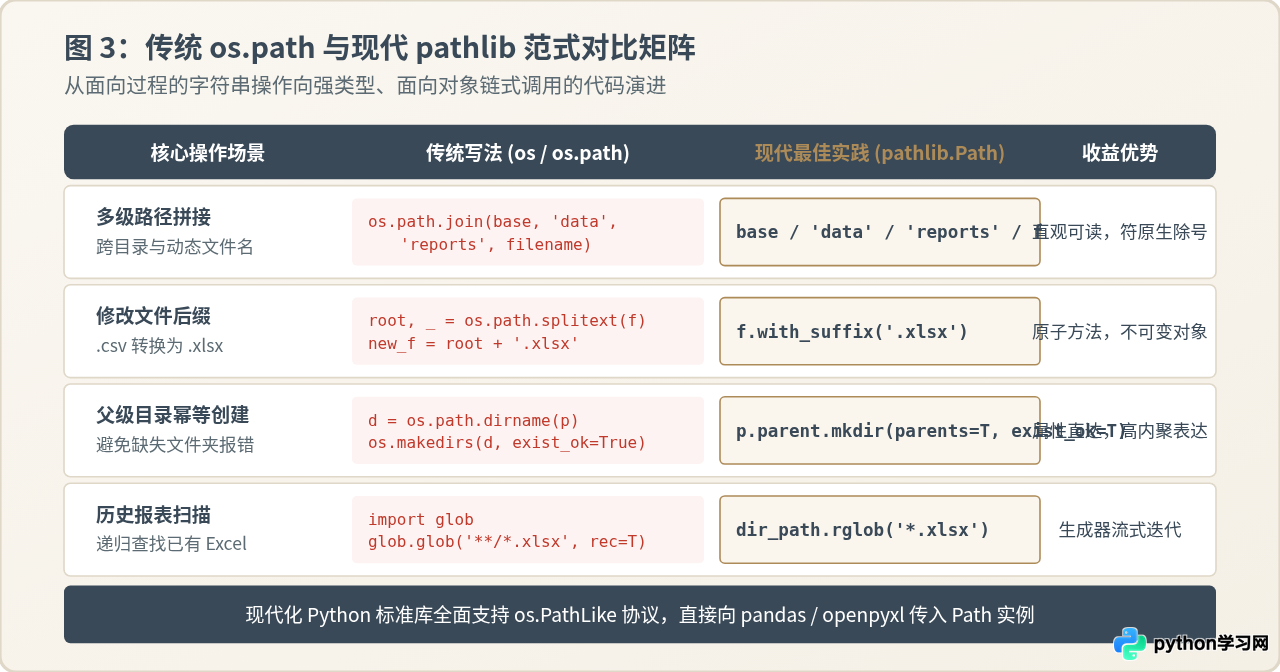The image size is (1280, 672).
Task: Select the .csv 转换为 .xlsx subtitle
Action: [x=160, y=346]
